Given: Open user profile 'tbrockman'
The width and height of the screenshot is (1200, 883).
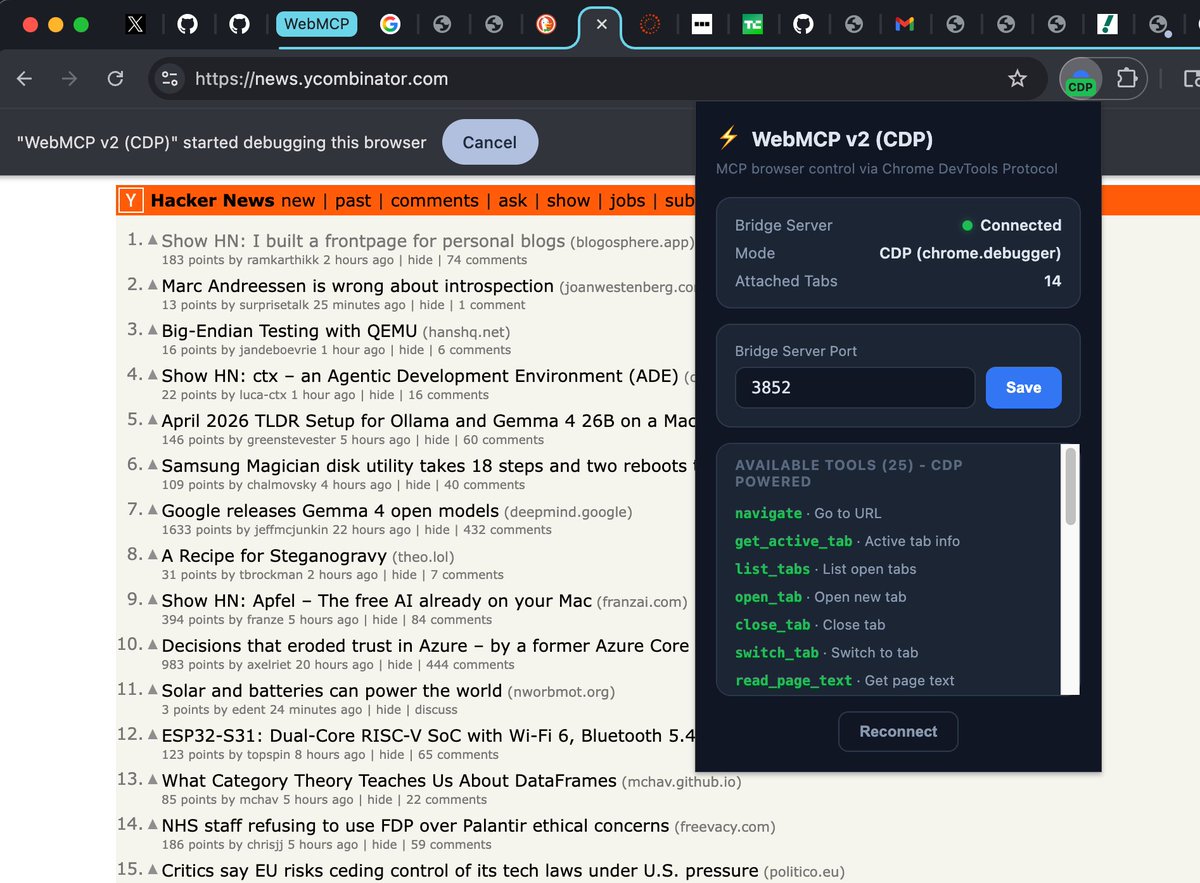Looking at the screenshot, I should pos(271,575).
